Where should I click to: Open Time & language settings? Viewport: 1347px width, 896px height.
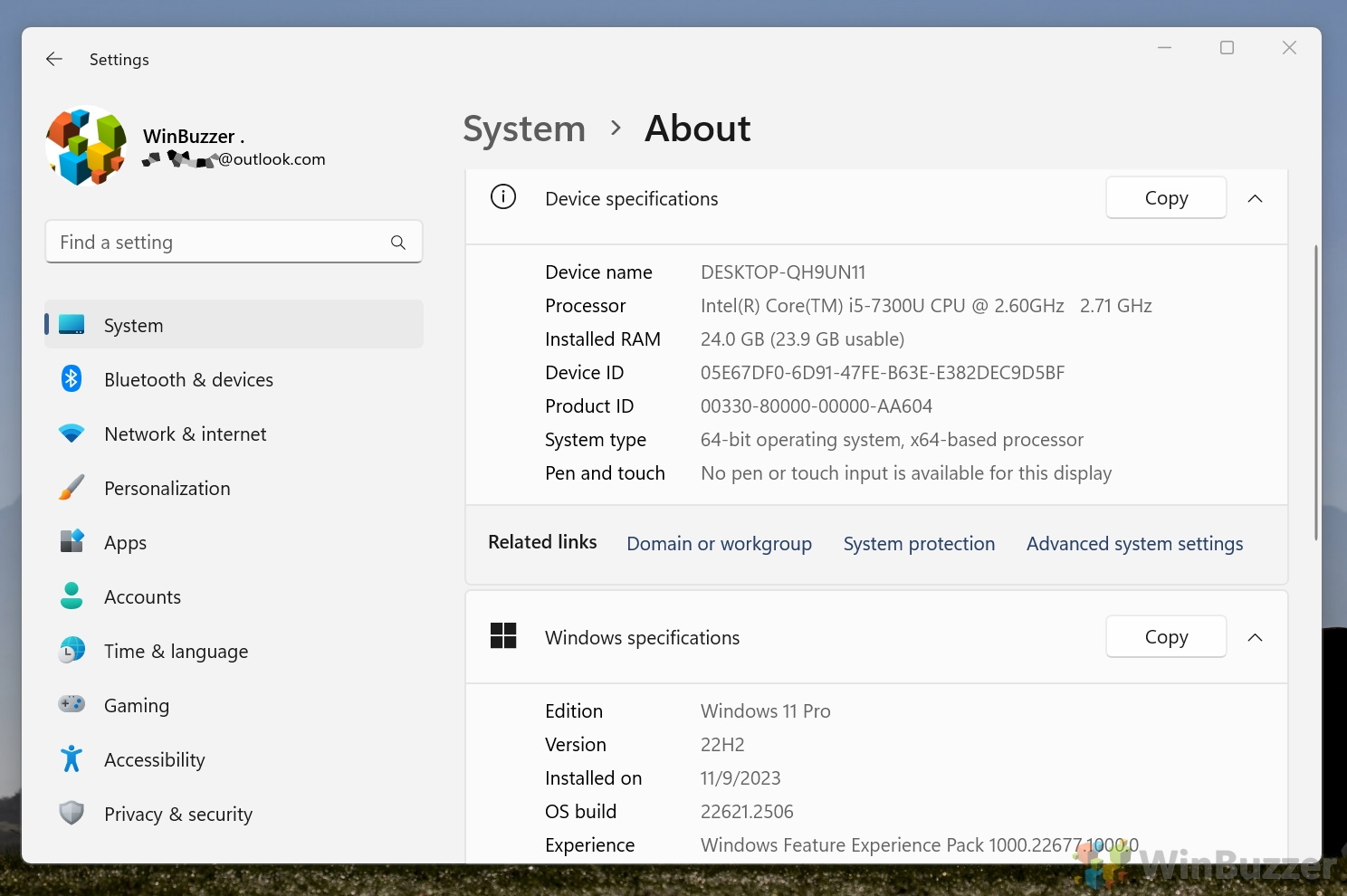click(x=234, y=651)
